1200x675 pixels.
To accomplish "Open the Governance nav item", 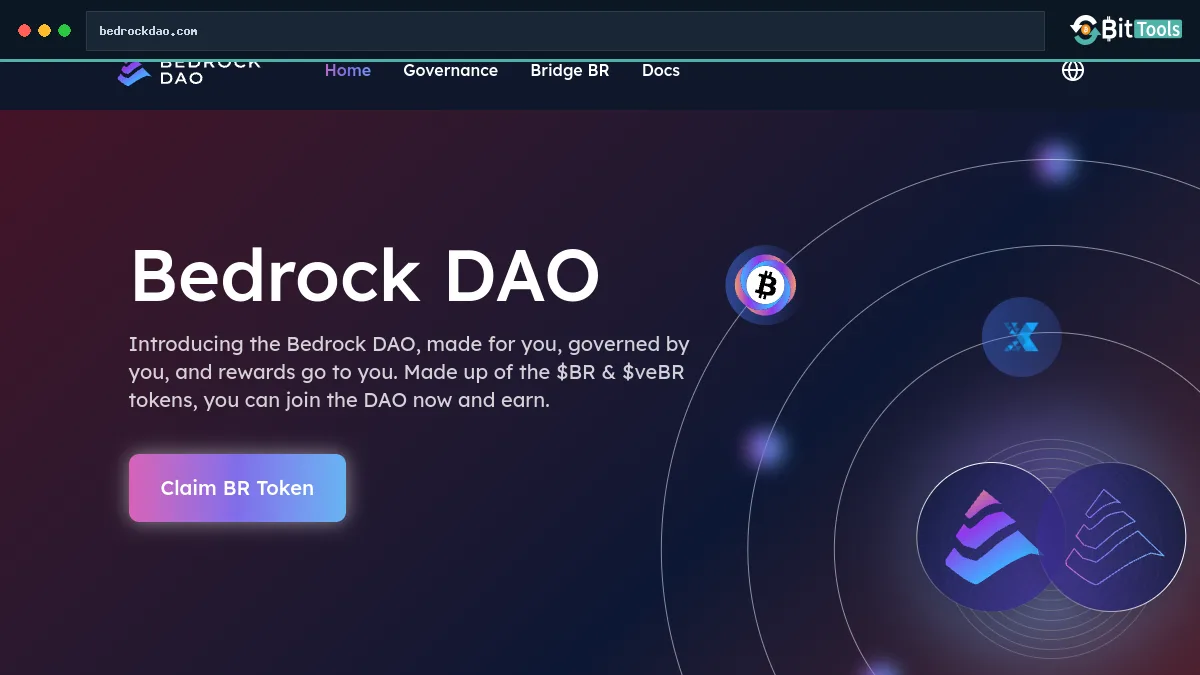I will 450,70.
